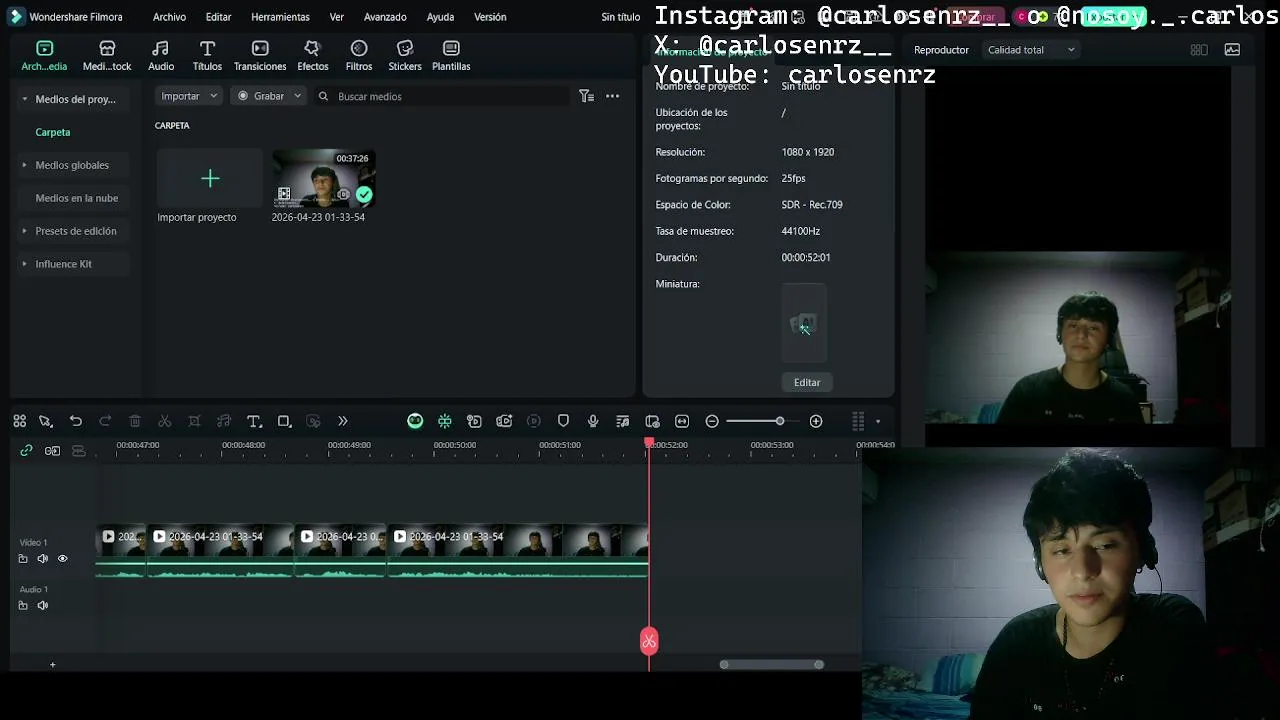Image resolution: width=1280 pixels, height=720 pixels.
Task: Click the timeline zoom out minus button
Action: tap(712, 422)
